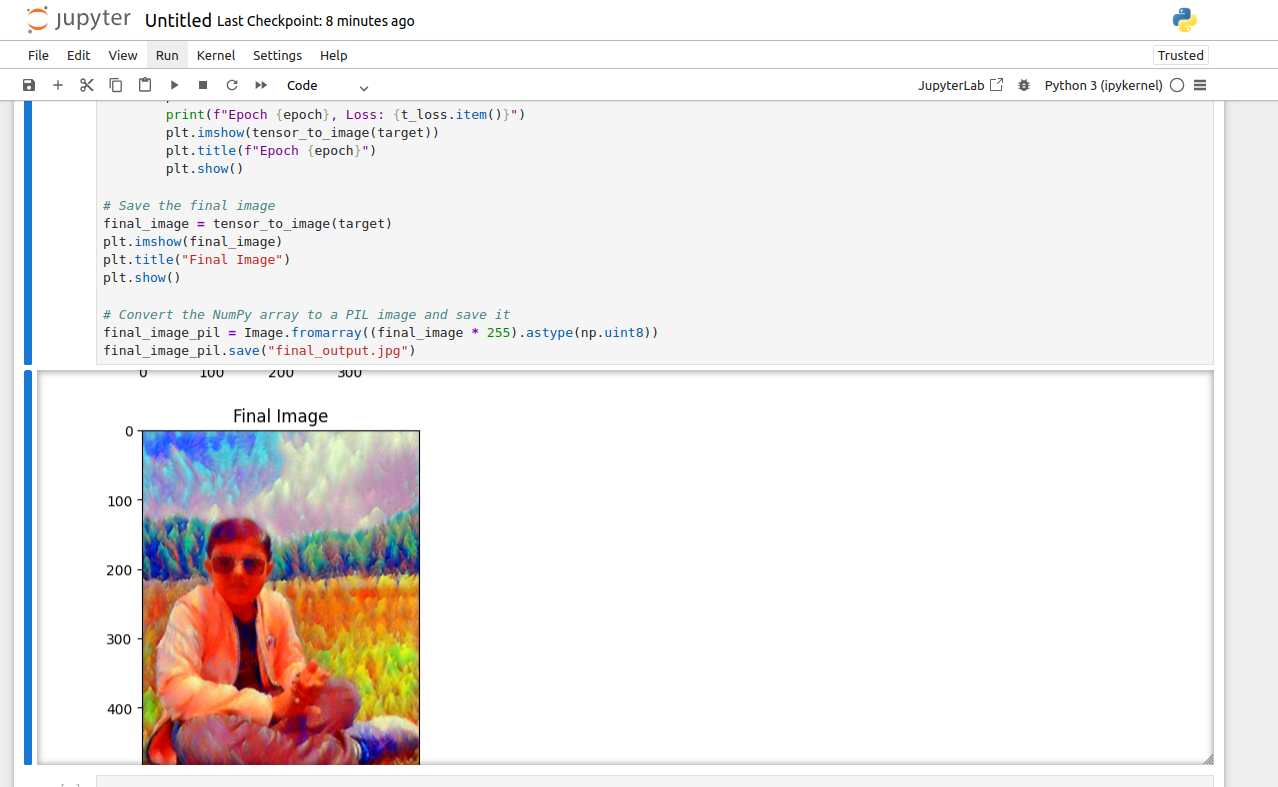Save the notebook with the floppy icon

point(29,86)
